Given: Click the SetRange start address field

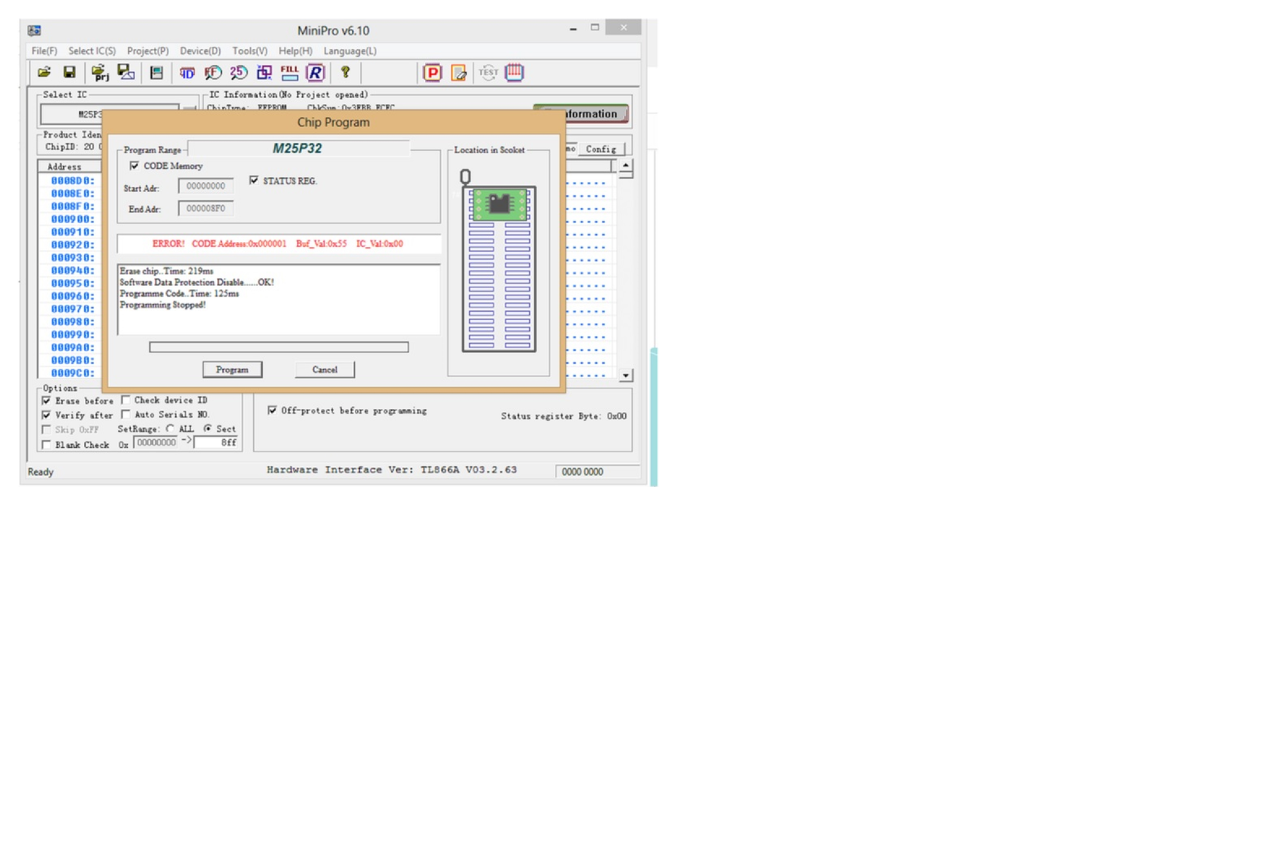Looking at the screenshot, I should tap(156, 442).
